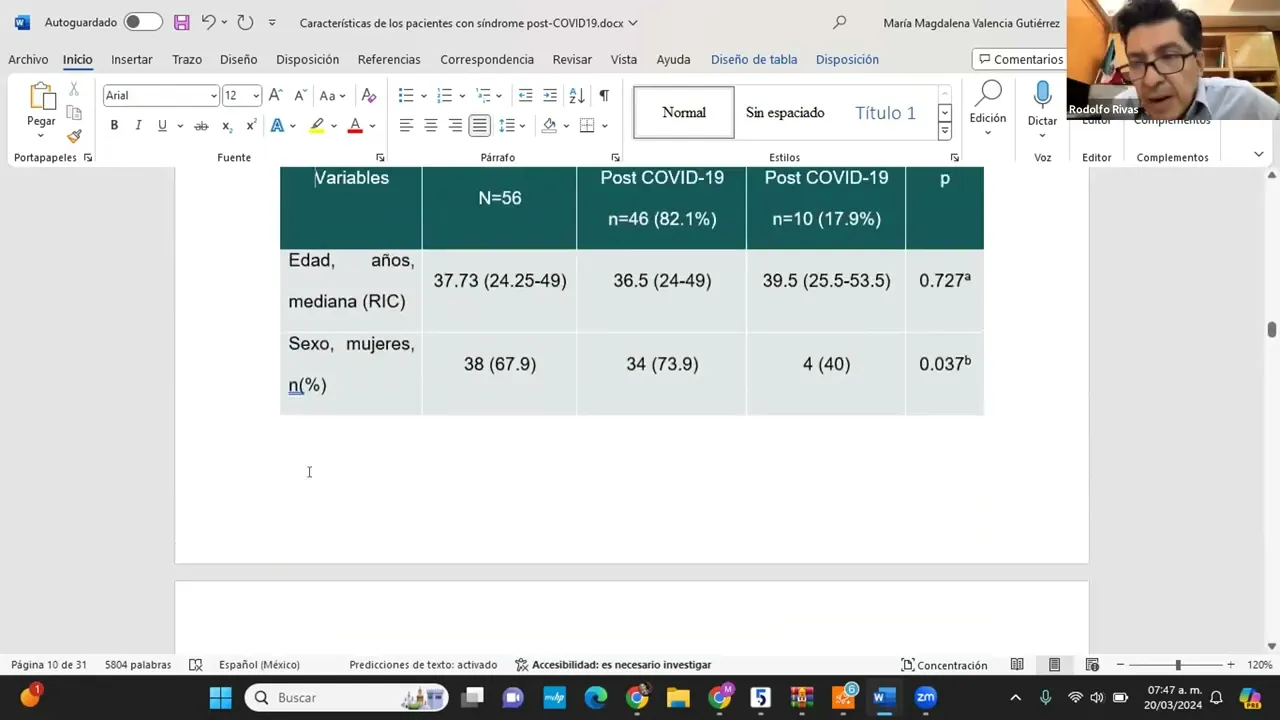Increase font size with the grow font icon
This screenshot has width=1280, height=720.
pyautogui.click(x=276, y=95)
